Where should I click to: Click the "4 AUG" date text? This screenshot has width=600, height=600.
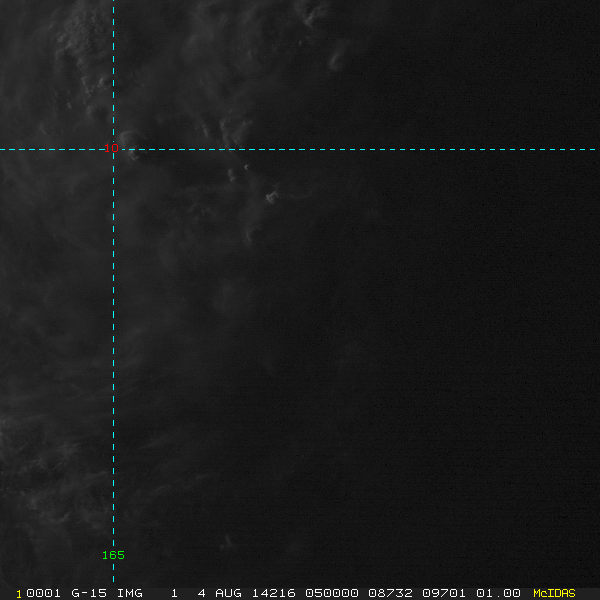(x=221, y=593)
